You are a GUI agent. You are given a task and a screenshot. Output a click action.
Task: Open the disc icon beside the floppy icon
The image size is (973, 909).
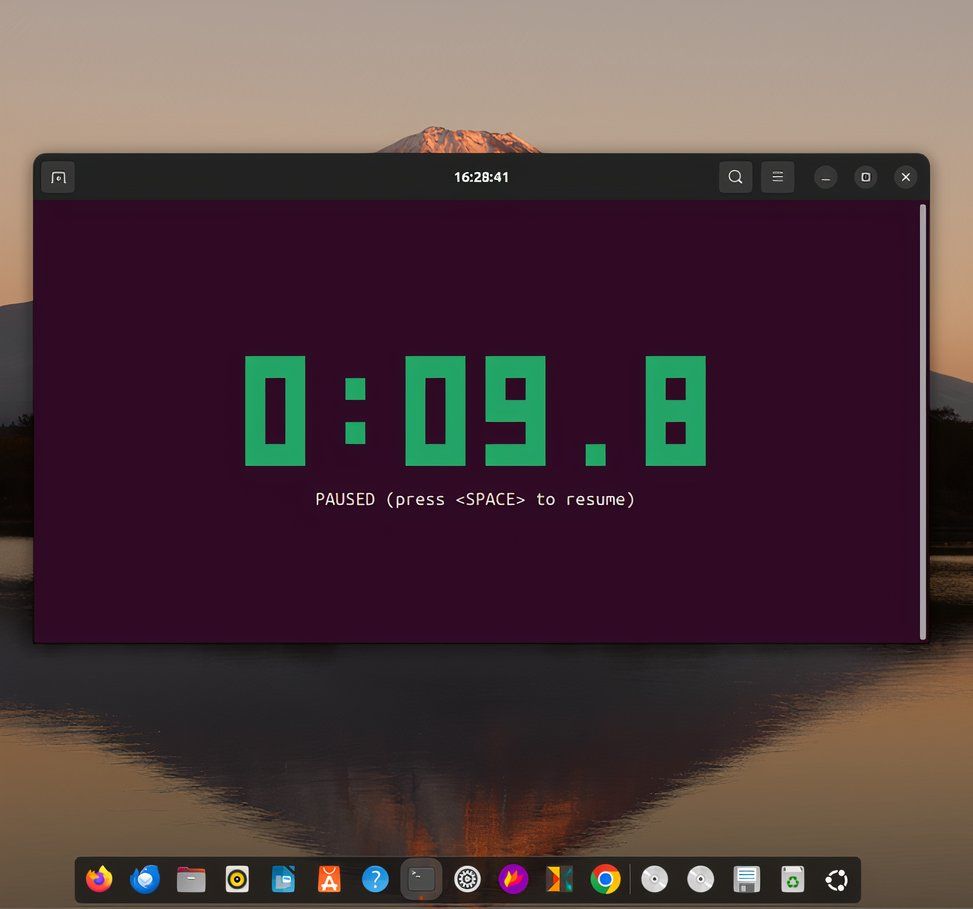[701, 880]
